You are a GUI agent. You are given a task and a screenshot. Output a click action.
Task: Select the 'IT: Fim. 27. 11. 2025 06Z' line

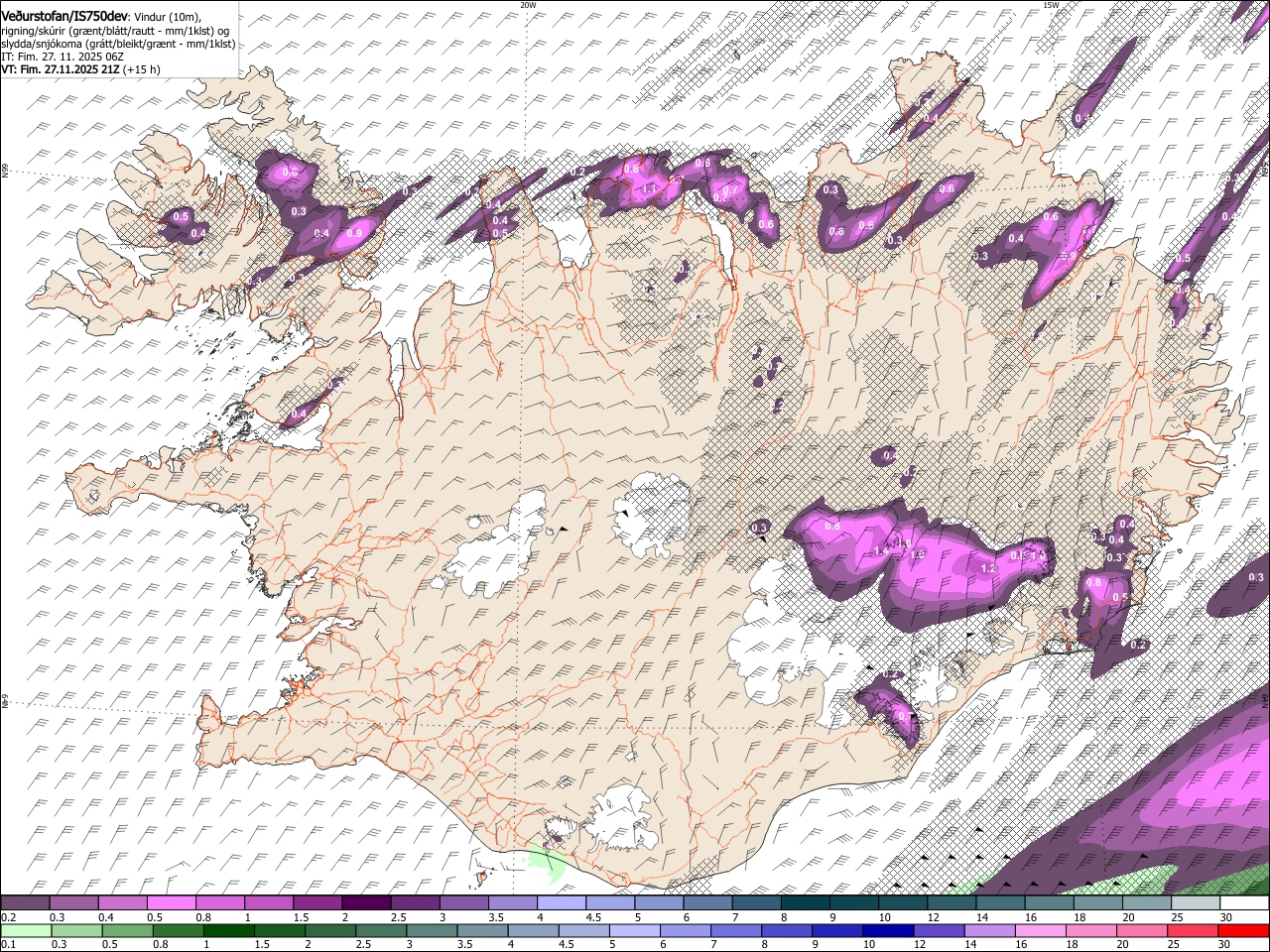pos(63,58)
